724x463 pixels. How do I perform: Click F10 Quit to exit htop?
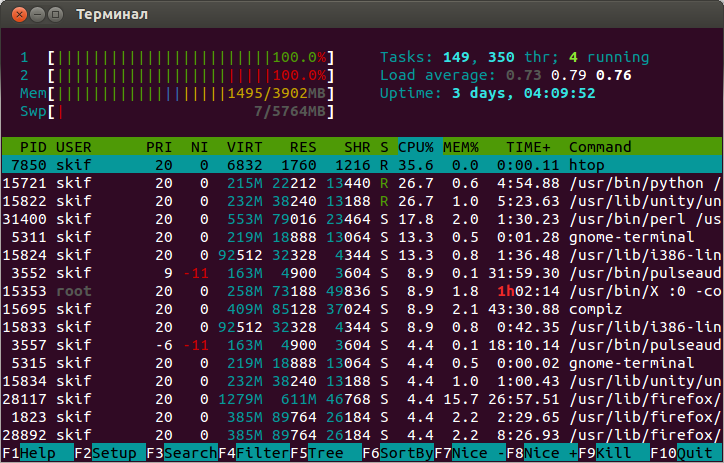(x=686, y=453)
